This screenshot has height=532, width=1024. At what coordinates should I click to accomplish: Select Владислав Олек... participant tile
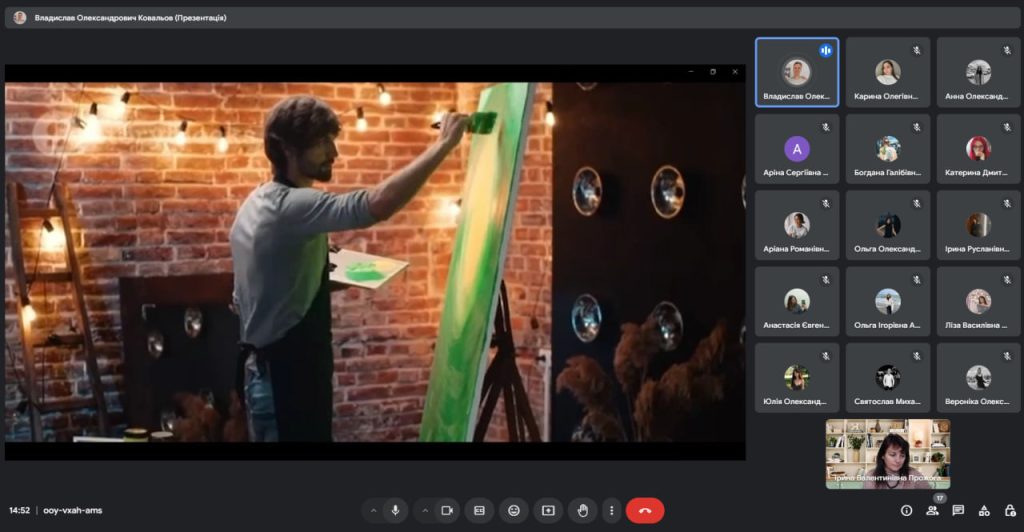[x=796, y=72]
